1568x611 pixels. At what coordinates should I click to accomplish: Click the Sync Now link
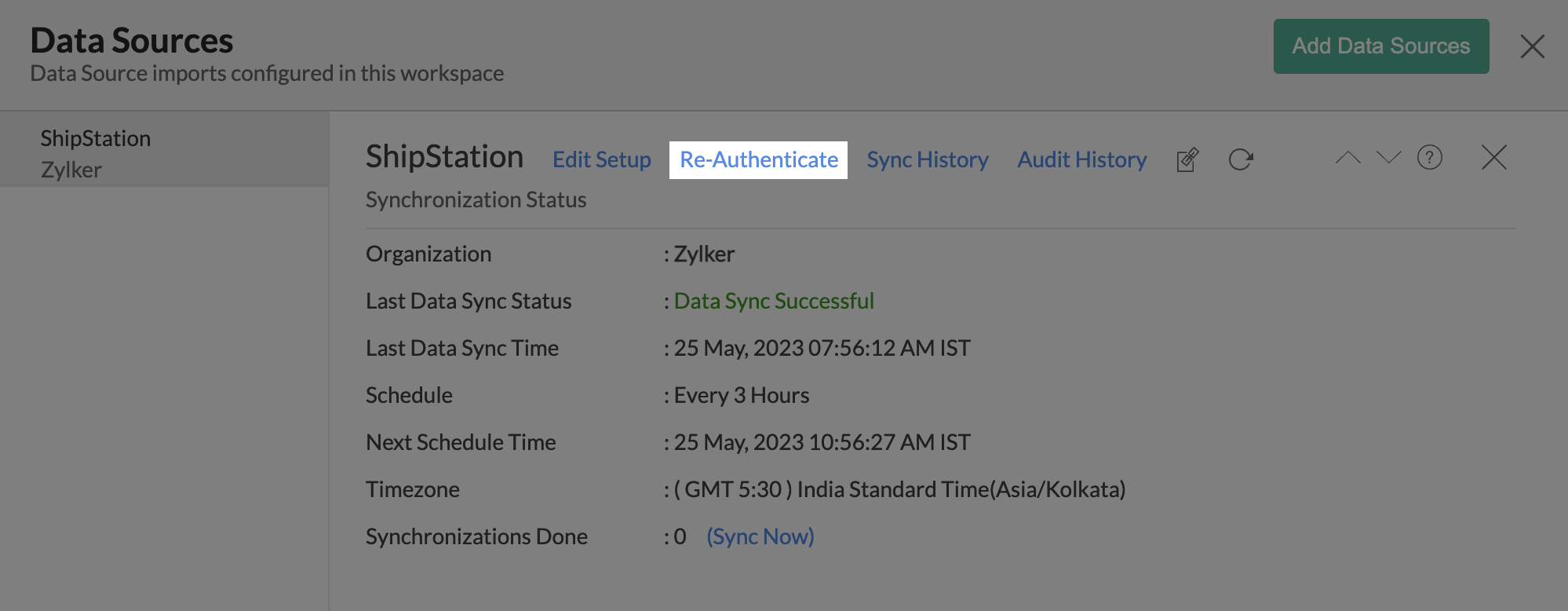tap(760, 536)
